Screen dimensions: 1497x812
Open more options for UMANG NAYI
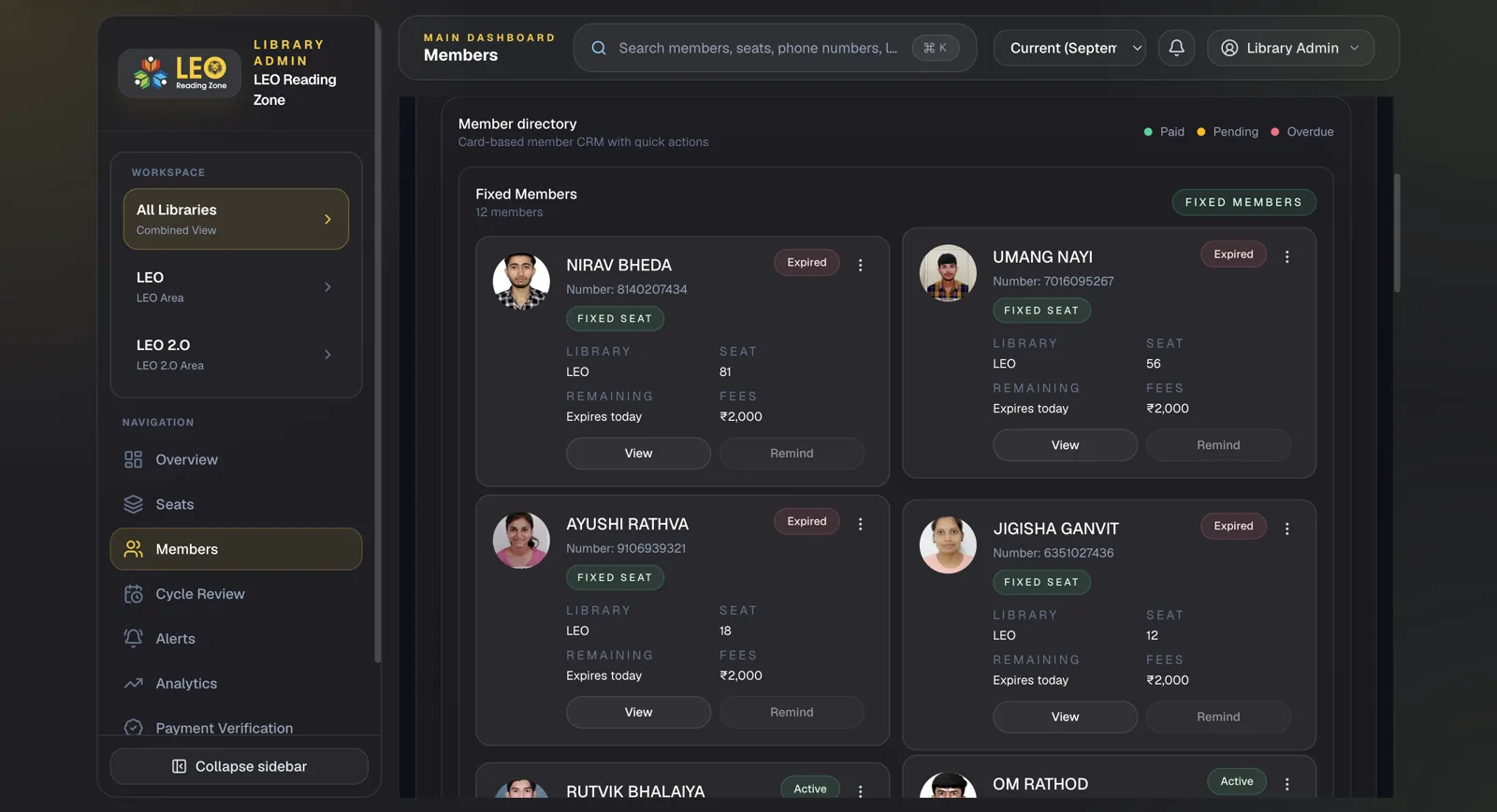pyautogui.click(x=1287, y=256)
